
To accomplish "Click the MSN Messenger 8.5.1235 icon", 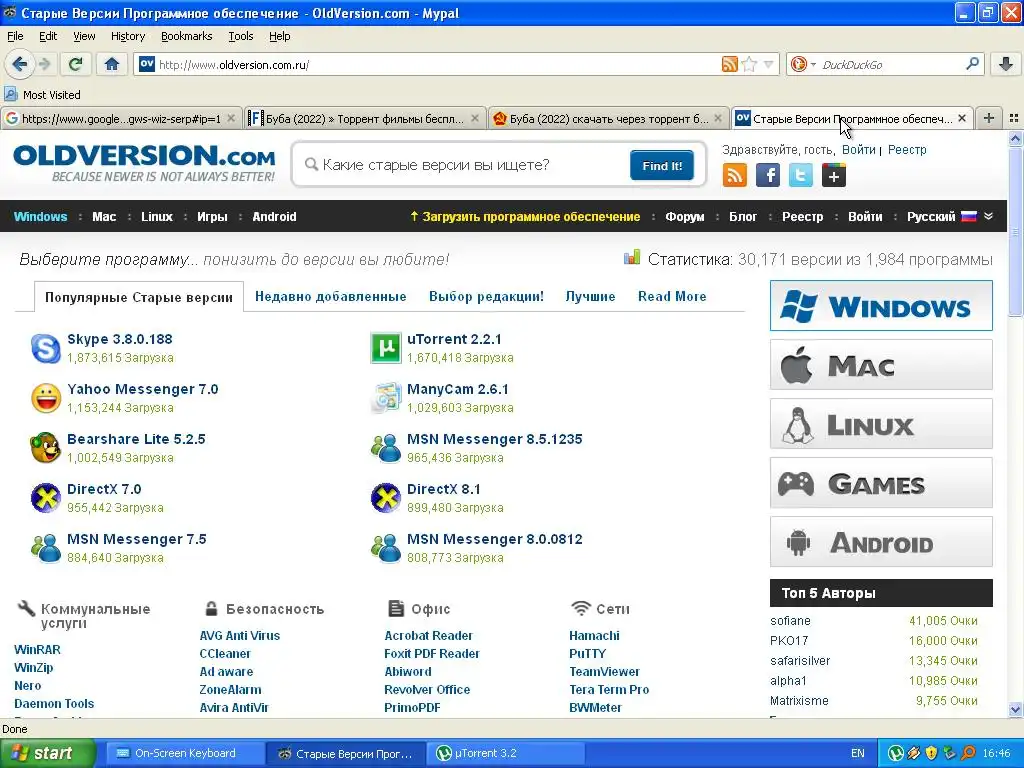I will [x=386, y=448].
